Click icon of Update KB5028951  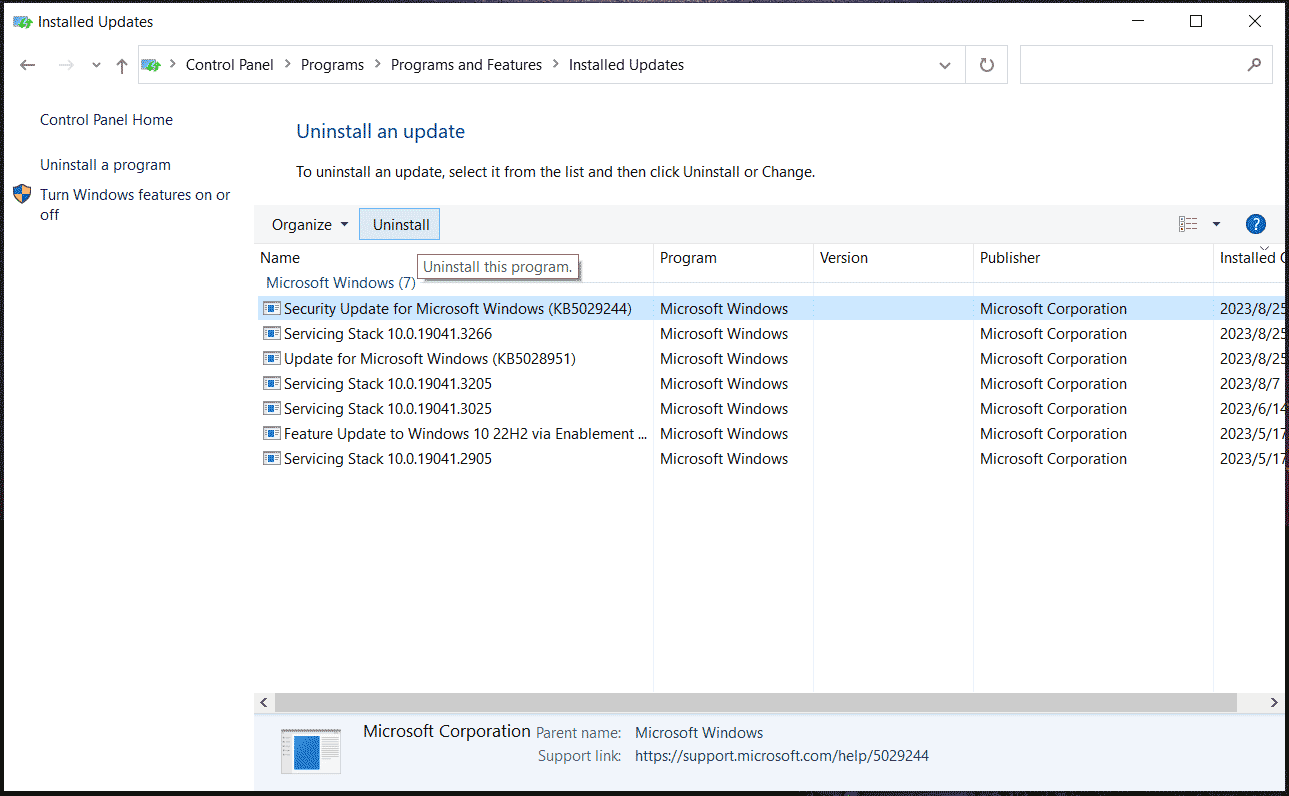[x=271, y=358]
